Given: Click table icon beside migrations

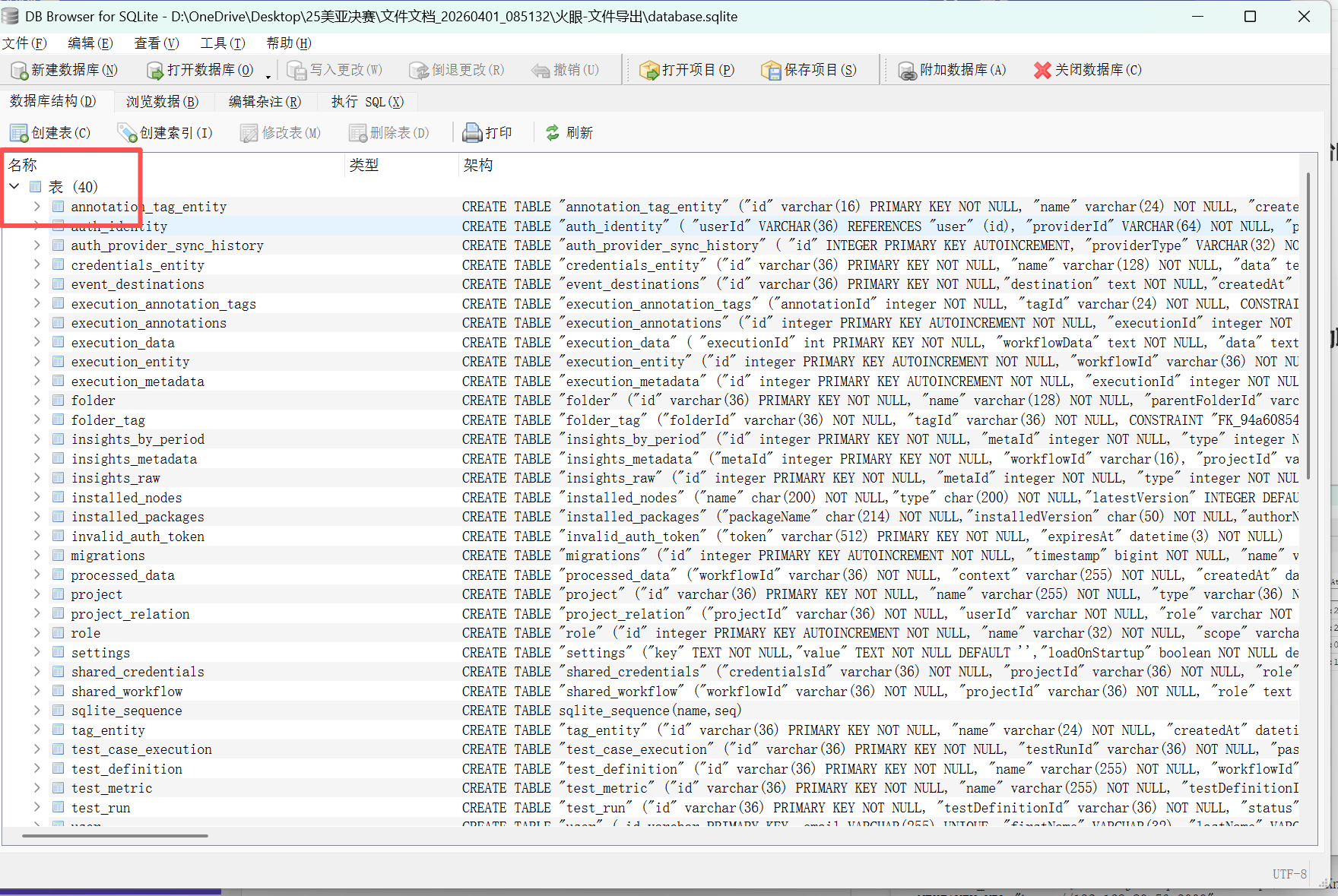Looking at the screenshot, I should click(x=58, y=556).
